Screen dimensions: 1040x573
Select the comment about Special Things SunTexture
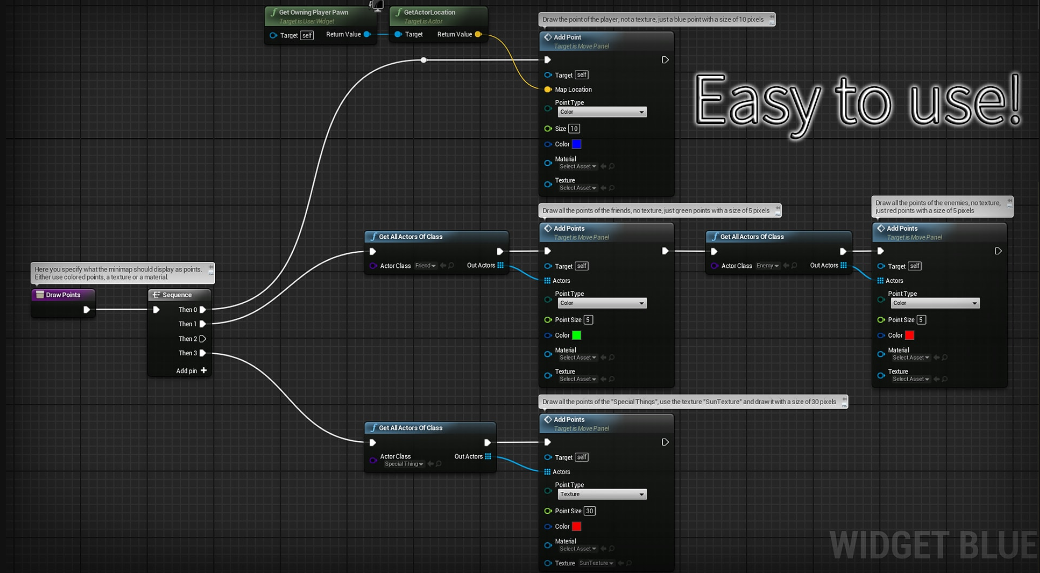coord(692,402)
